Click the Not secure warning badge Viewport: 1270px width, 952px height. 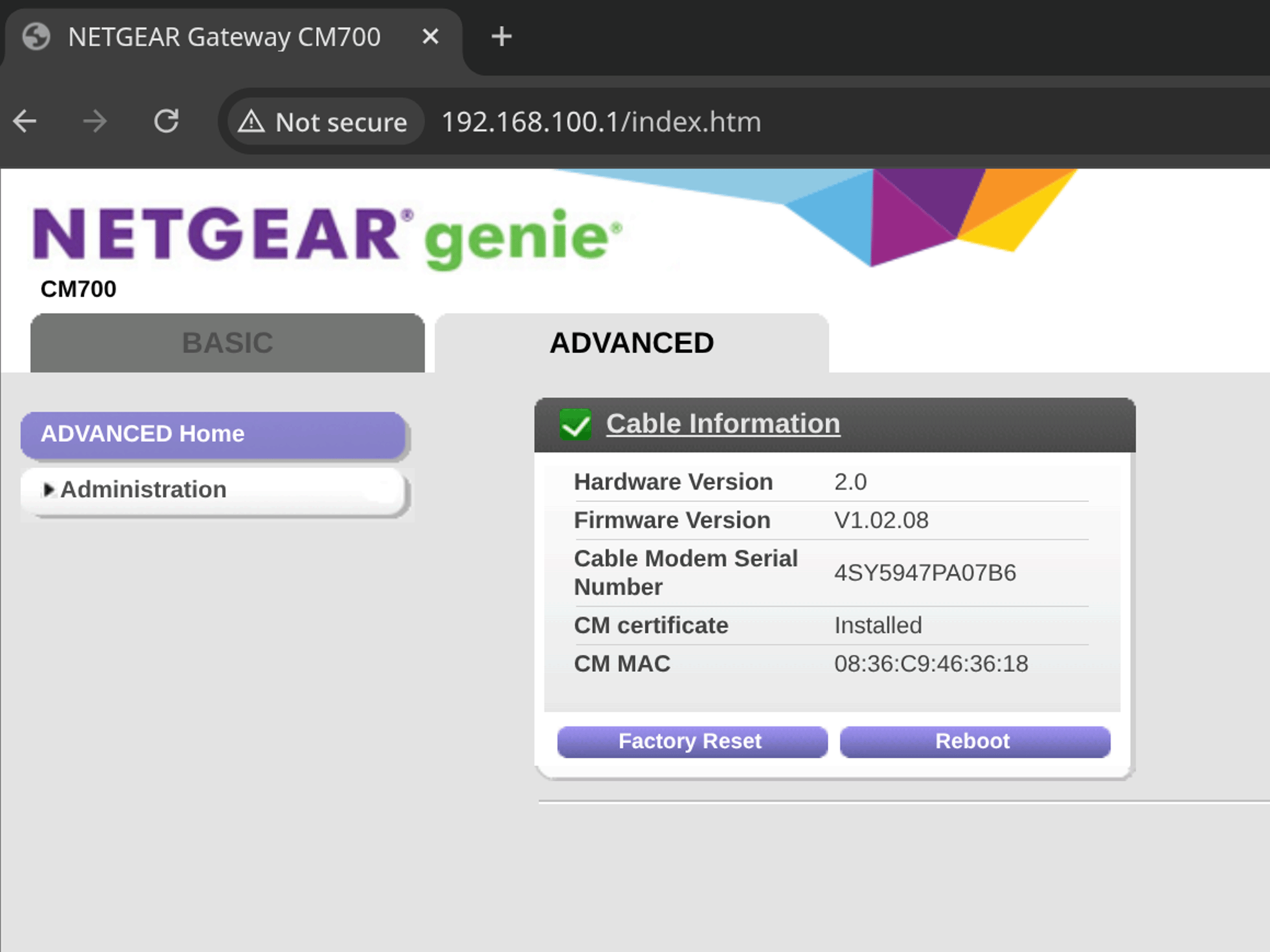pos(325,121)
